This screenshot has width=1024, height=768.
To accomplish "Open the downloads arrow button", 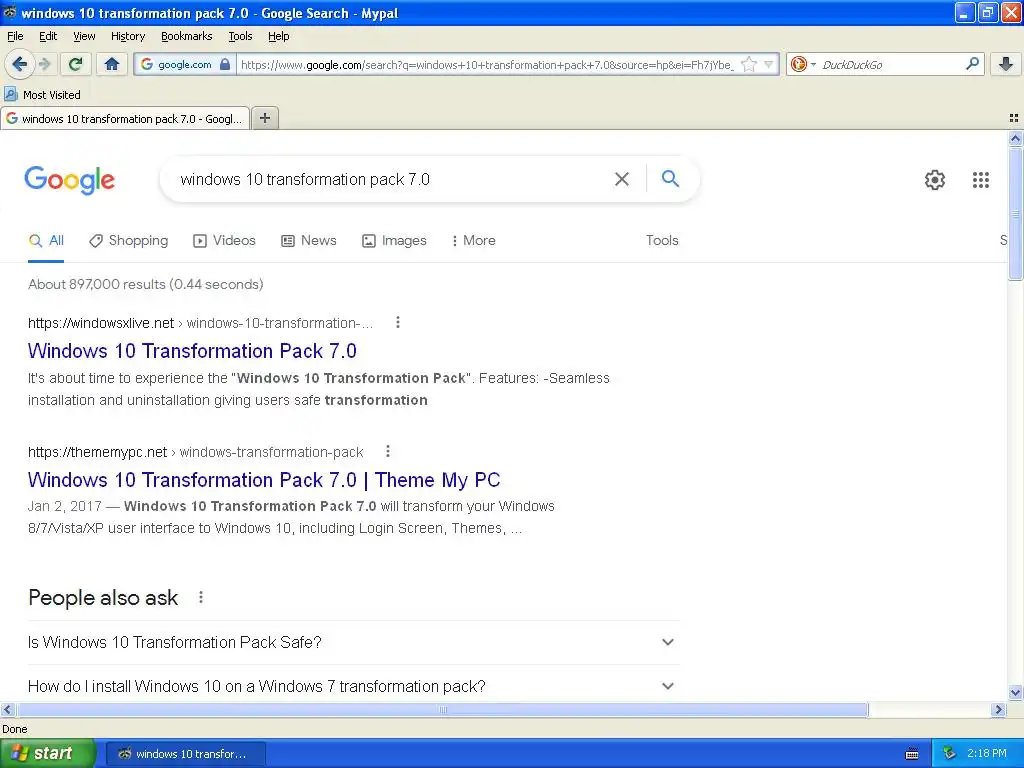I will click(x=1006, y=64).
